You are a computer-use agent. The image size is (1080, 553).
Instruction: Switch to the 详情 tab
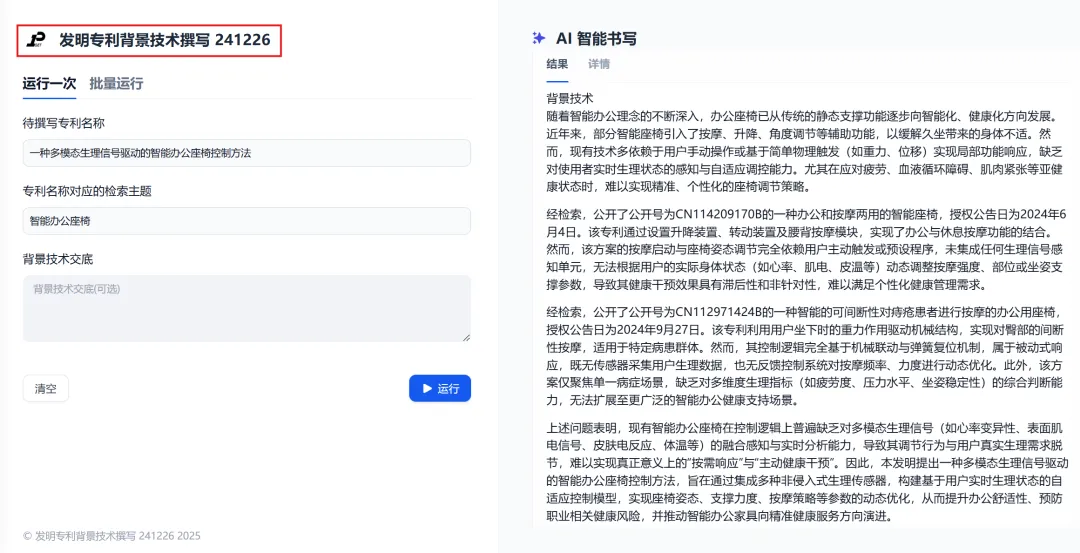point(599,64)
